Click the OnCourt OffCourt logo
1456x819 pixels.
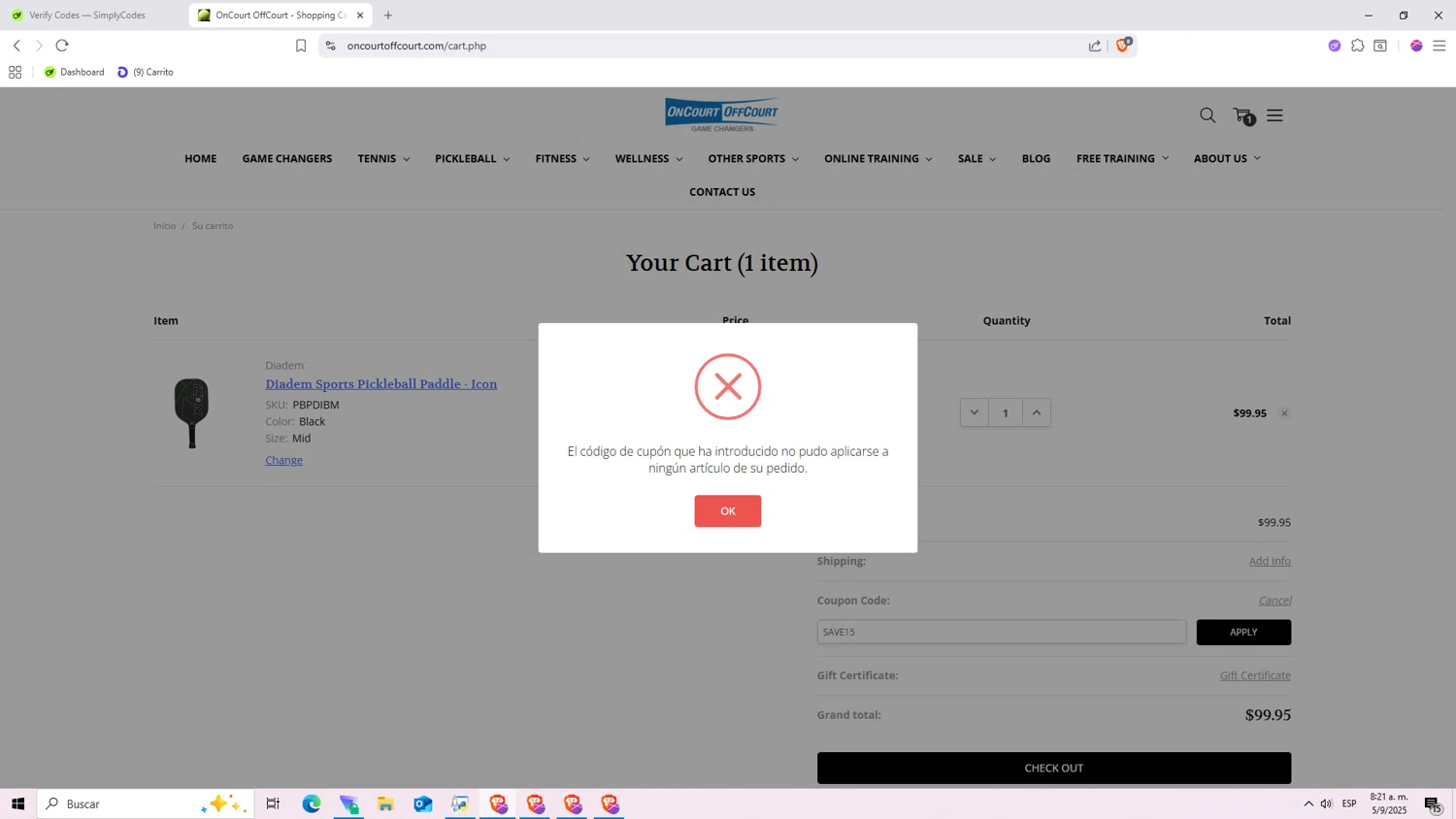click(721, 115)
